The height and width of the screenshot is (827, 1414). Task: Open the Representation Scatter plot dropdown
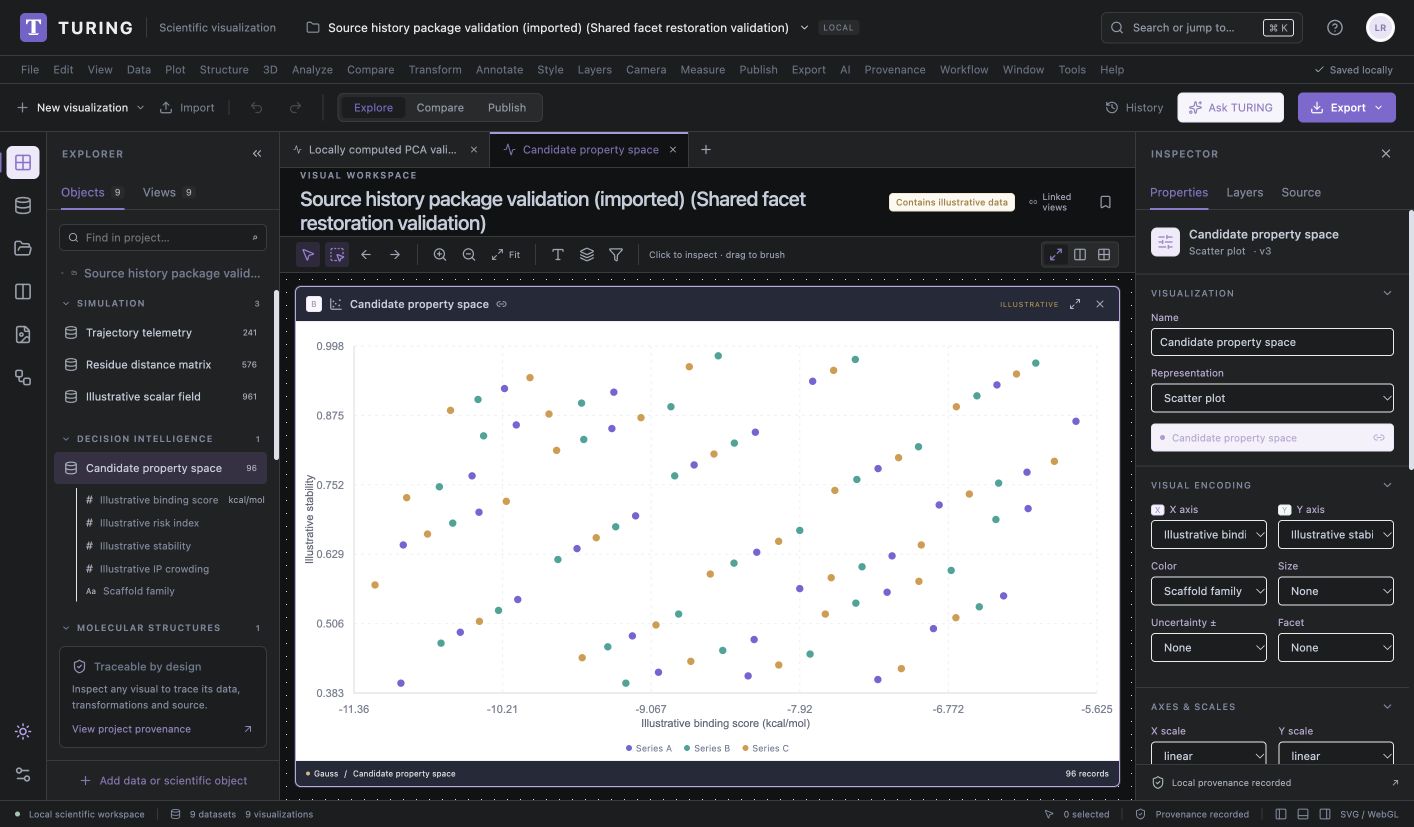point(1272,398)
